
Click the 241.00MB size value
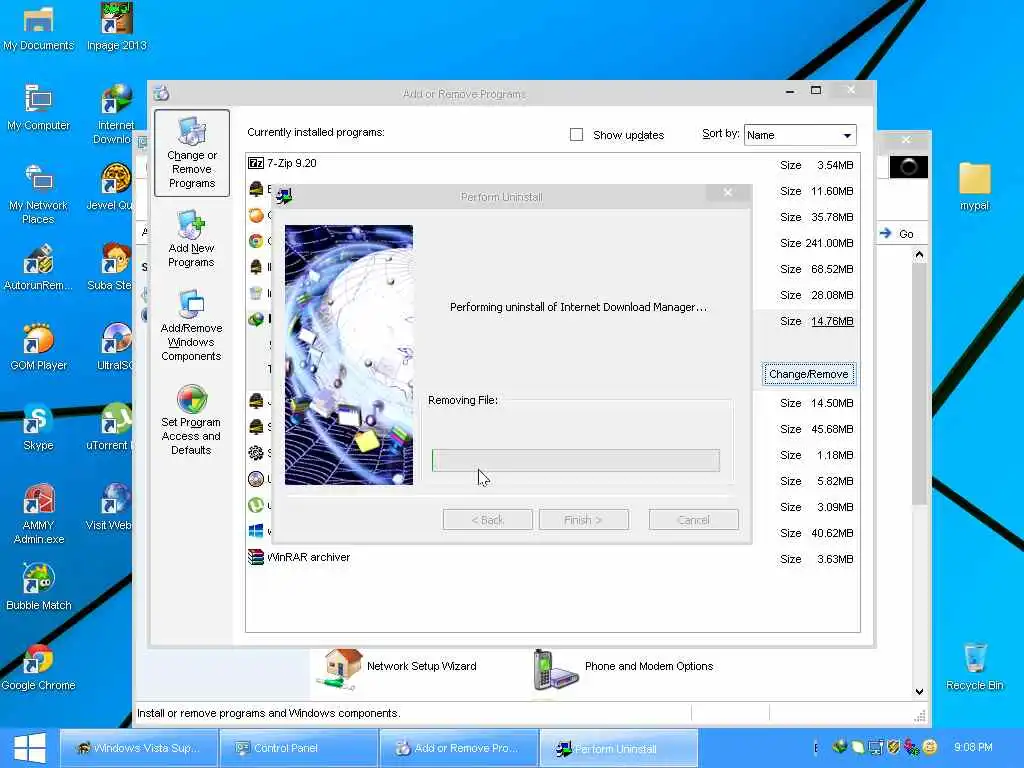829,243
